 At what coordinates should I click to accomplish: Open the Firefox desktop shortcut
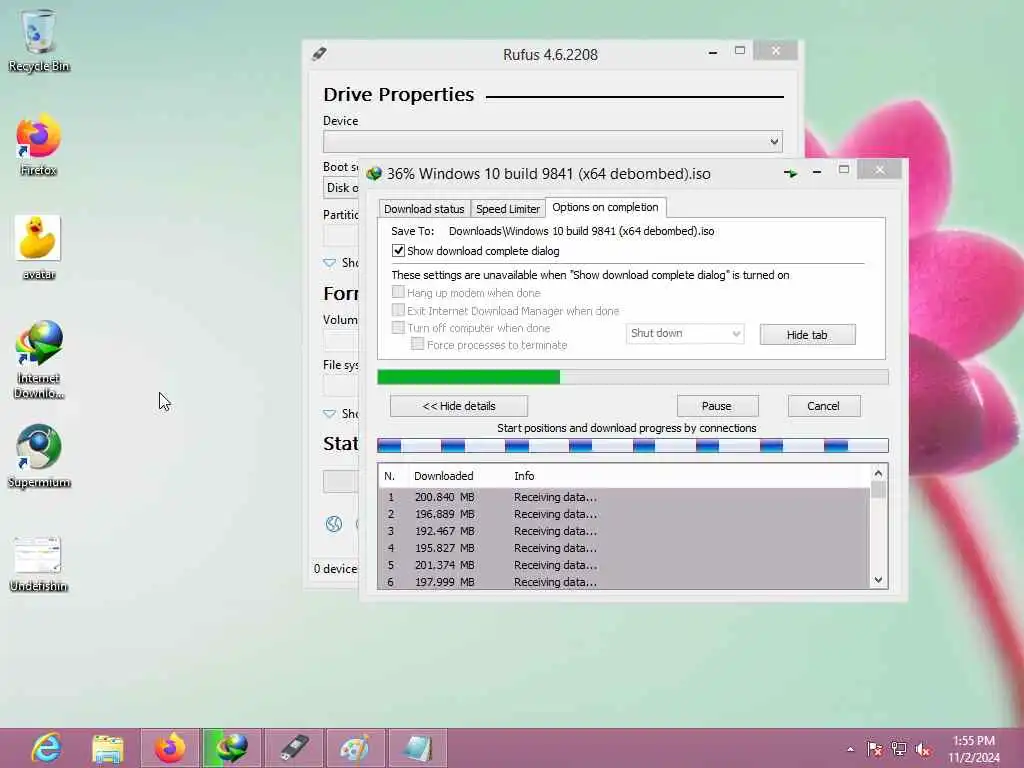(x=39, y=145)
